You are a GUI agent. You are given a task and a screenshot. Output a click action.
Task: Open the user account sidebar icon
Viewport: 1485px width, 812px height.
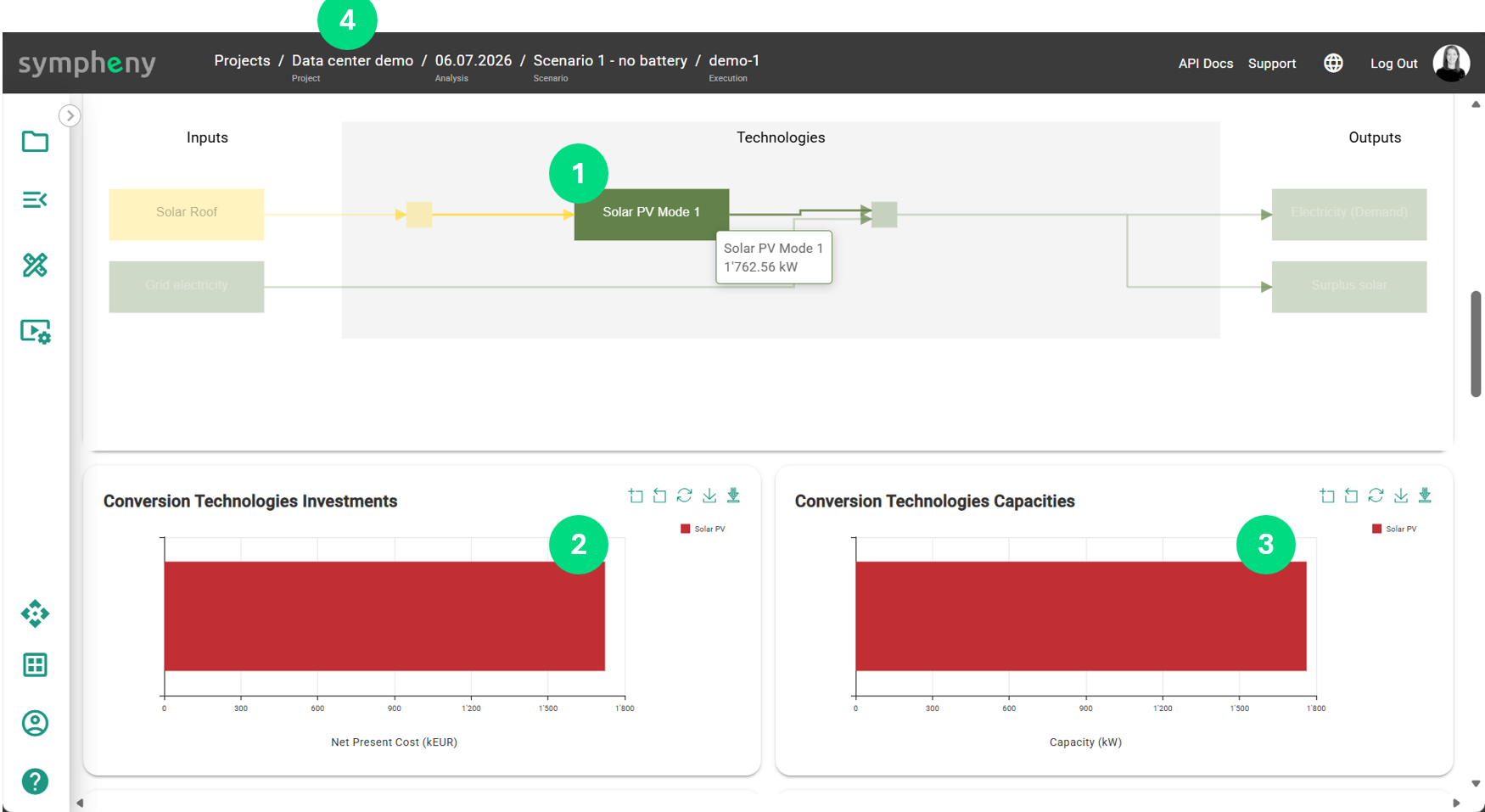point(35,723)
